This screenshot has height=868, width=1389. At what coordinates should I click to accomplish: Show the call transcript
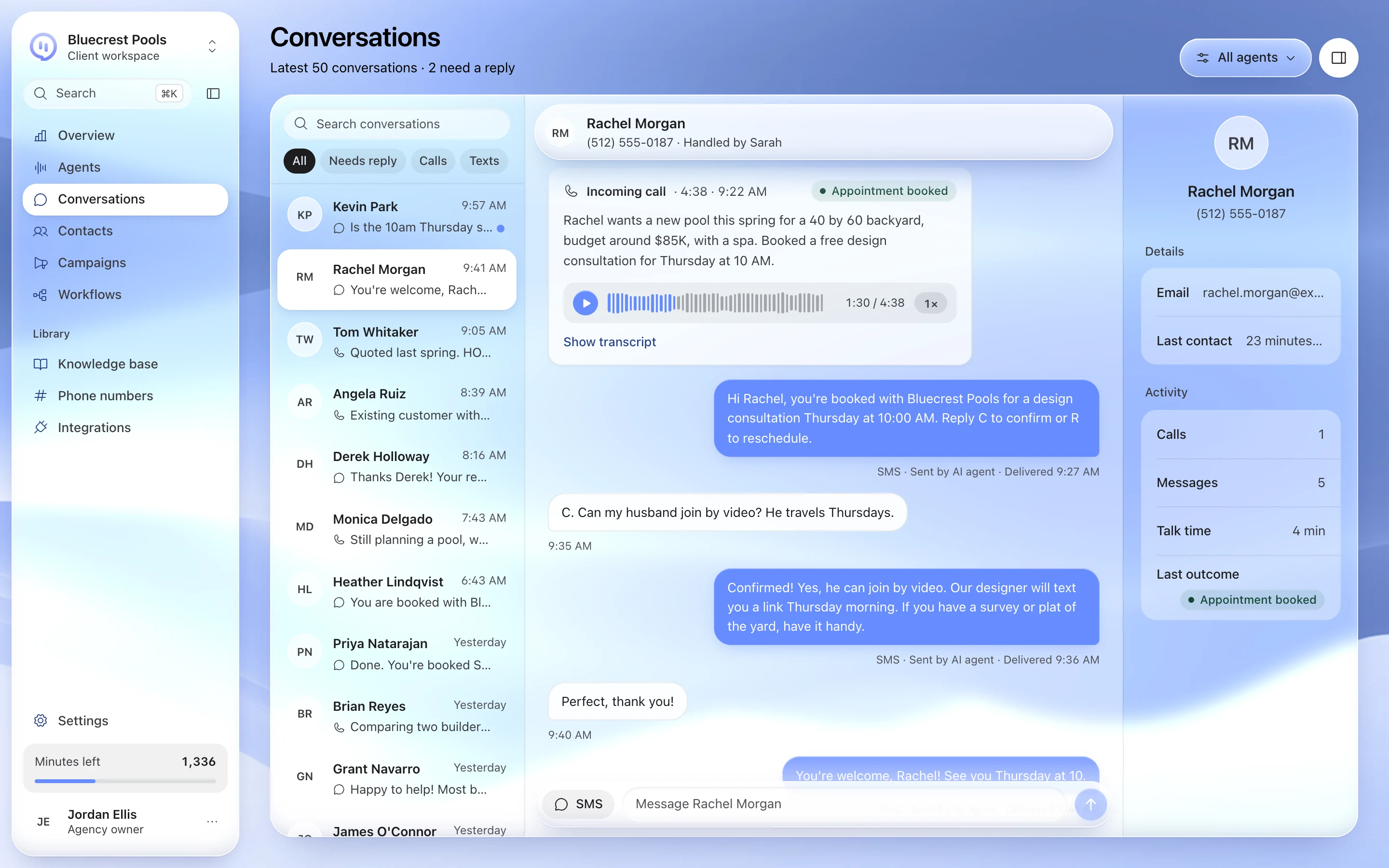click(x=610, y=342)
